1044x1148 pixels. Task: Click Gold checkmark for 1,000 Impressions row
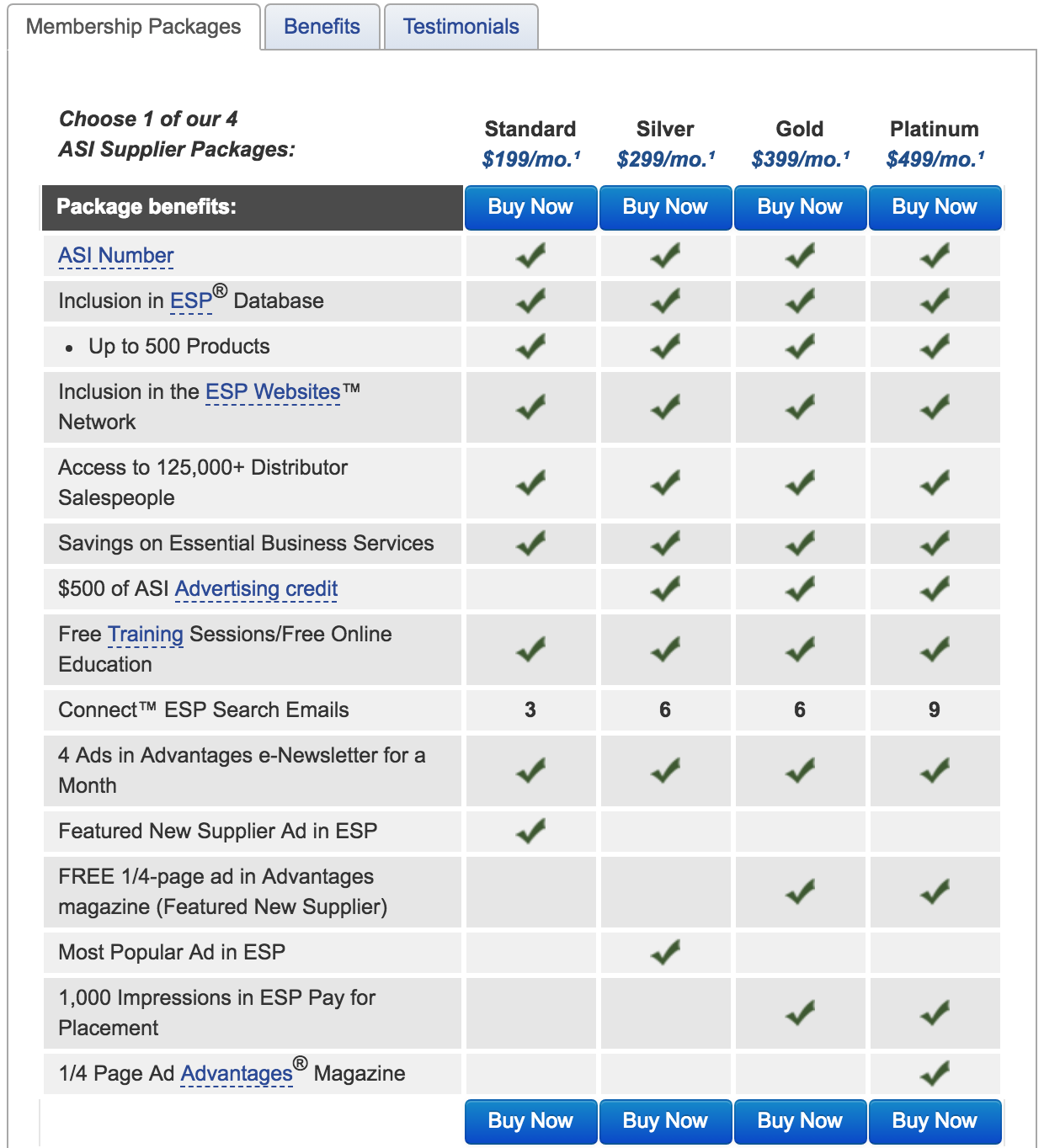800,1012
